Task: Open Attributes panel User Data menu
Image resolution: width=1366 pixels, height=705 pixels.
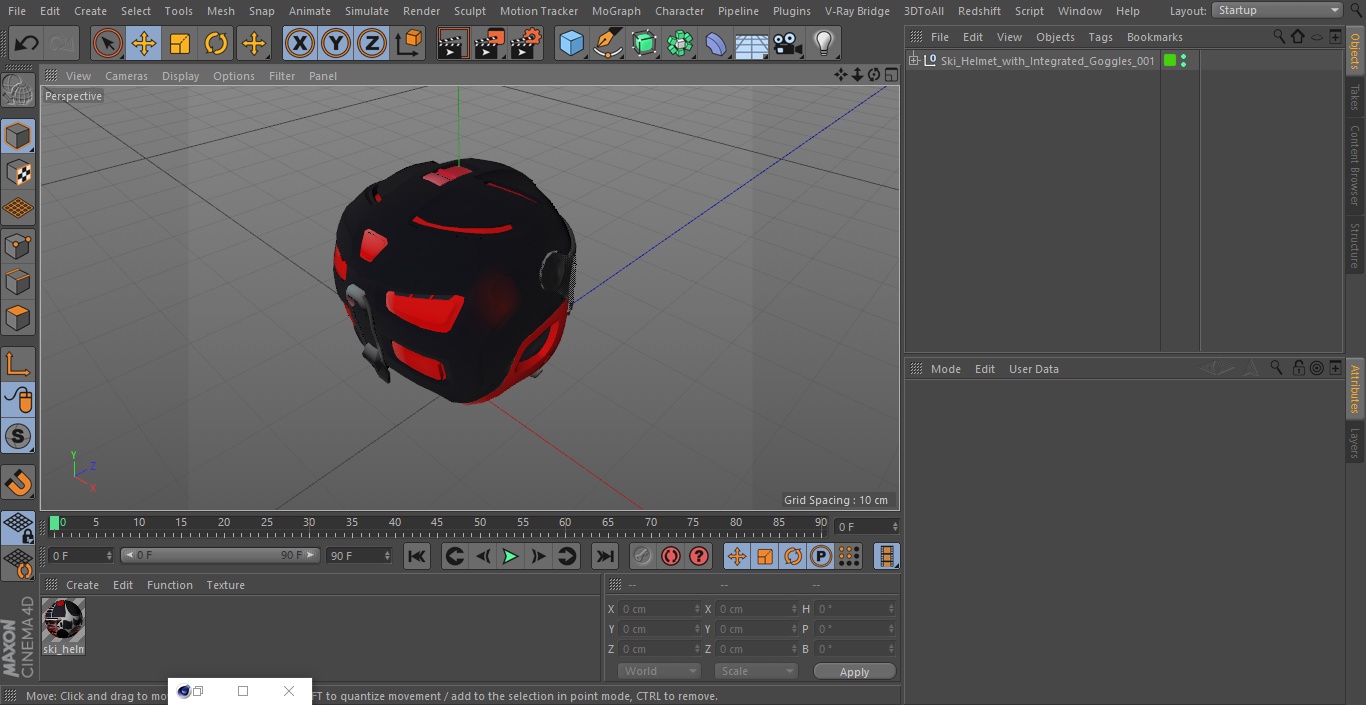Action: (x=1033, y=369)
